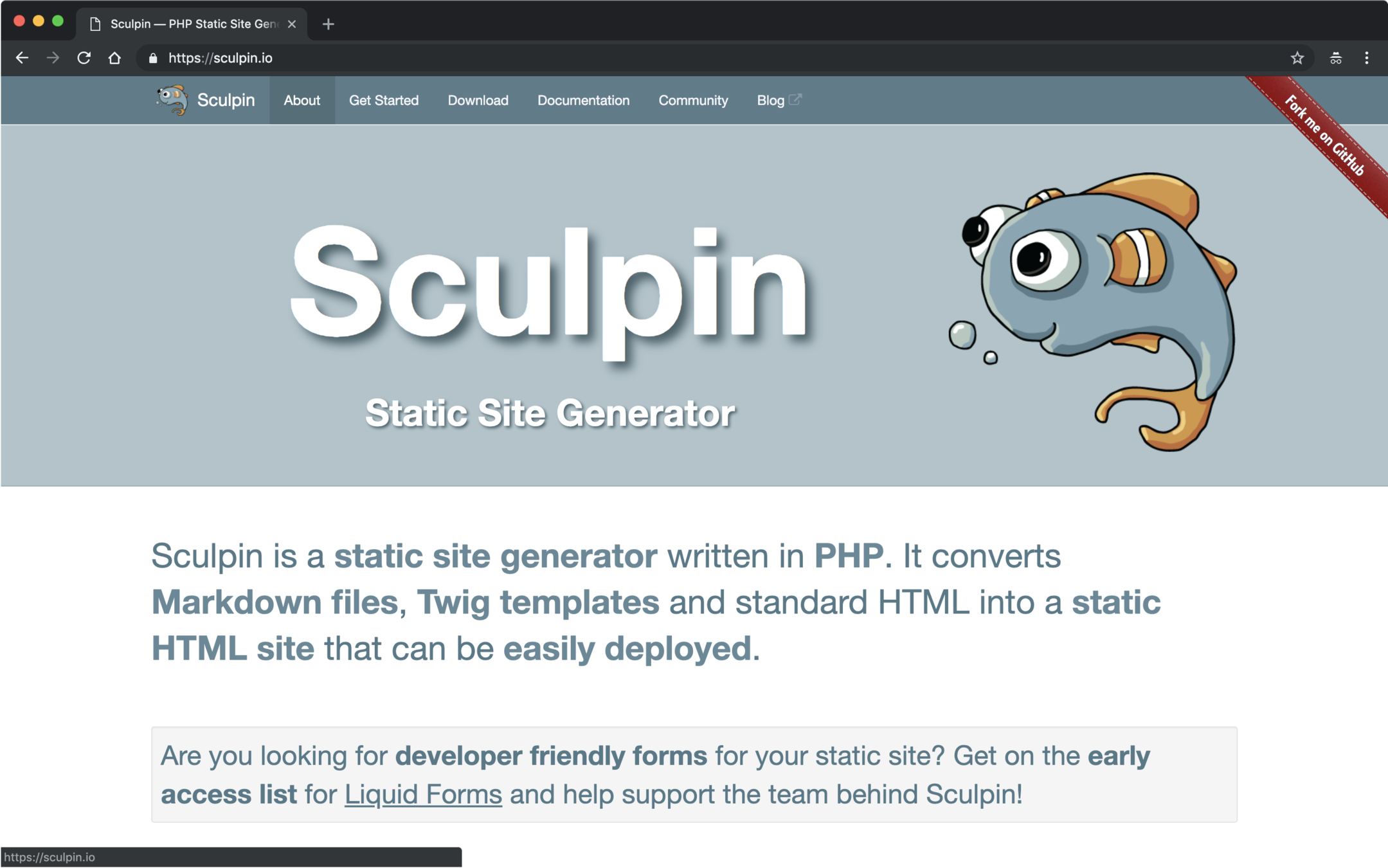The height and width of the screenshot is (868, 1388).
Task: Open the Documentation nav link
Action: (582, 100)
